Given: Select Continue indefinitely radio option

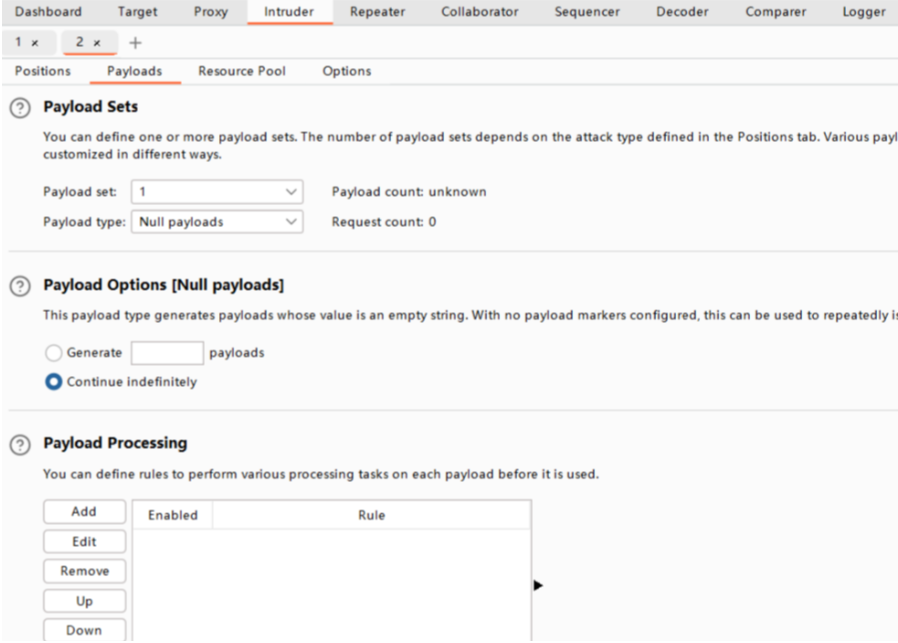Looking at the screenshot, I should click(54, 382).
